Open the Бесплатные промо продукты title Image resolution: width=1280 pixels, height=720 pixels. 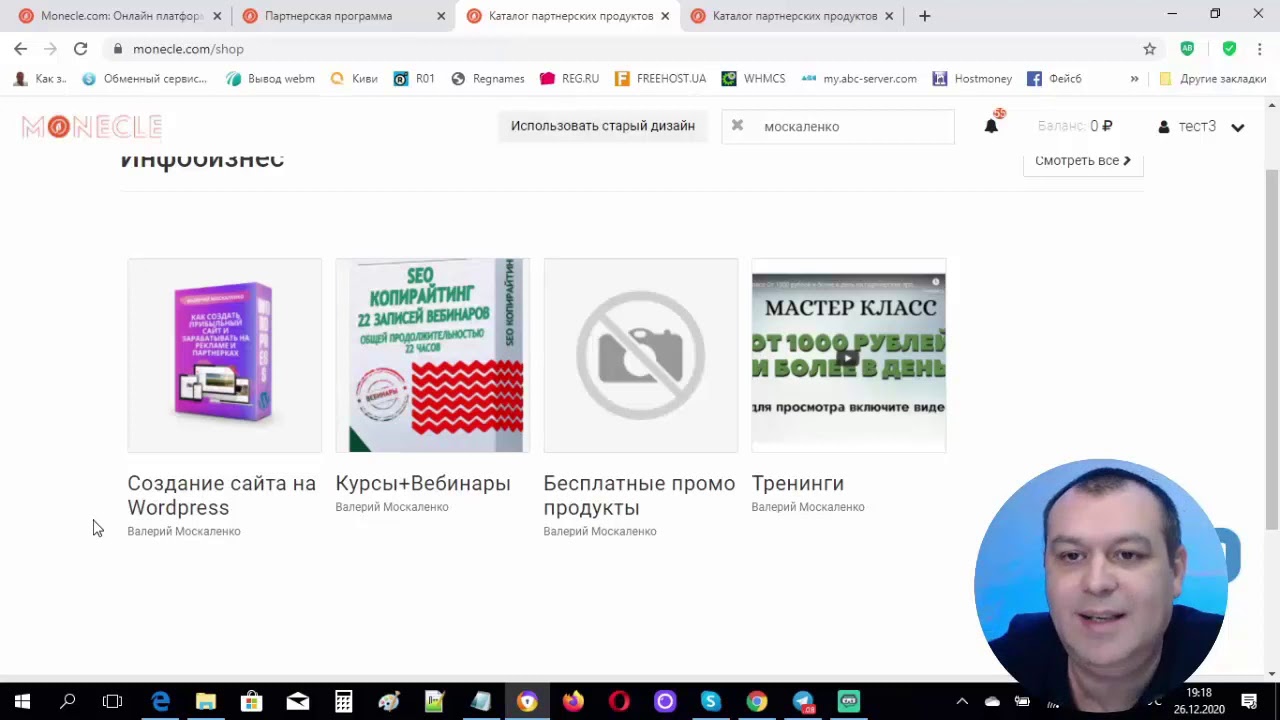639,495
